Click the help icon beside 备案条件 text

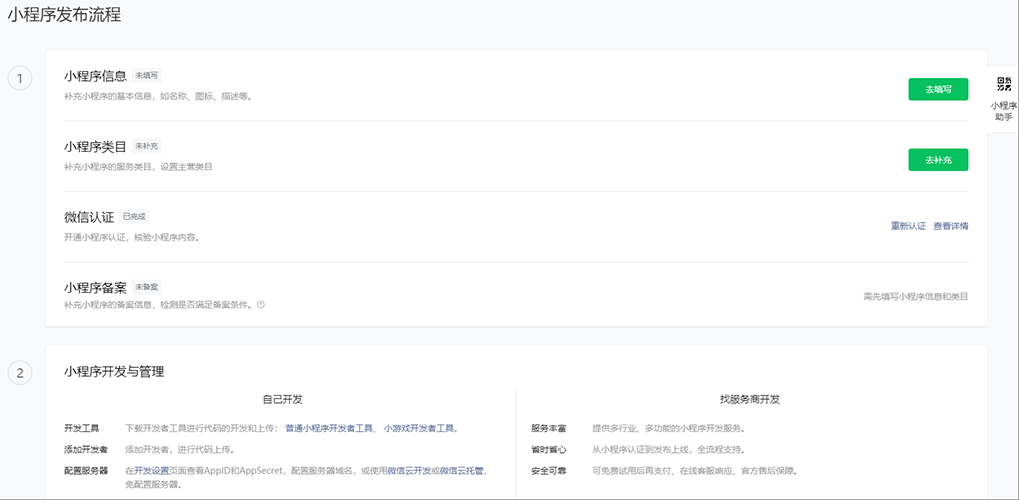click(x=261, y=304)
